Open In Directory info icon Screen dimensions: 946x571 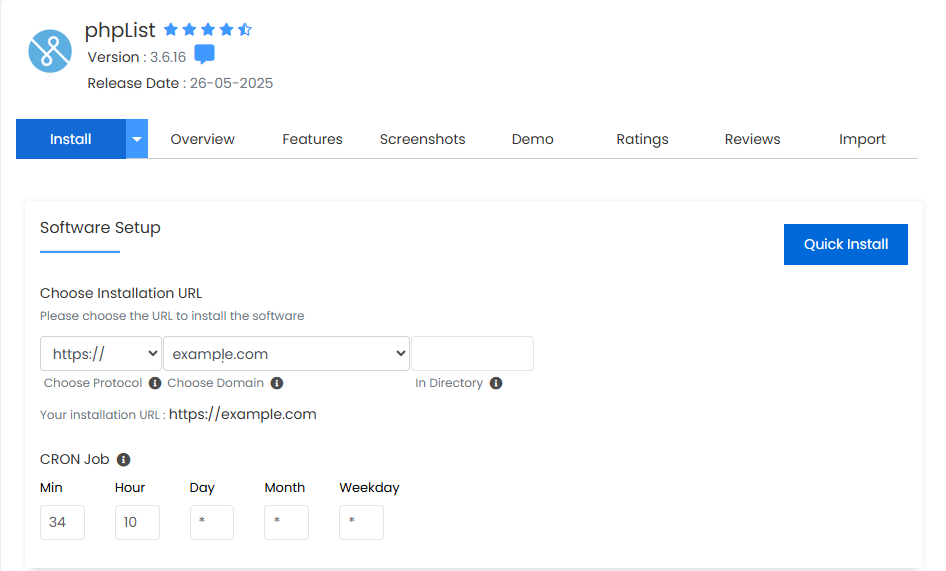496,383
